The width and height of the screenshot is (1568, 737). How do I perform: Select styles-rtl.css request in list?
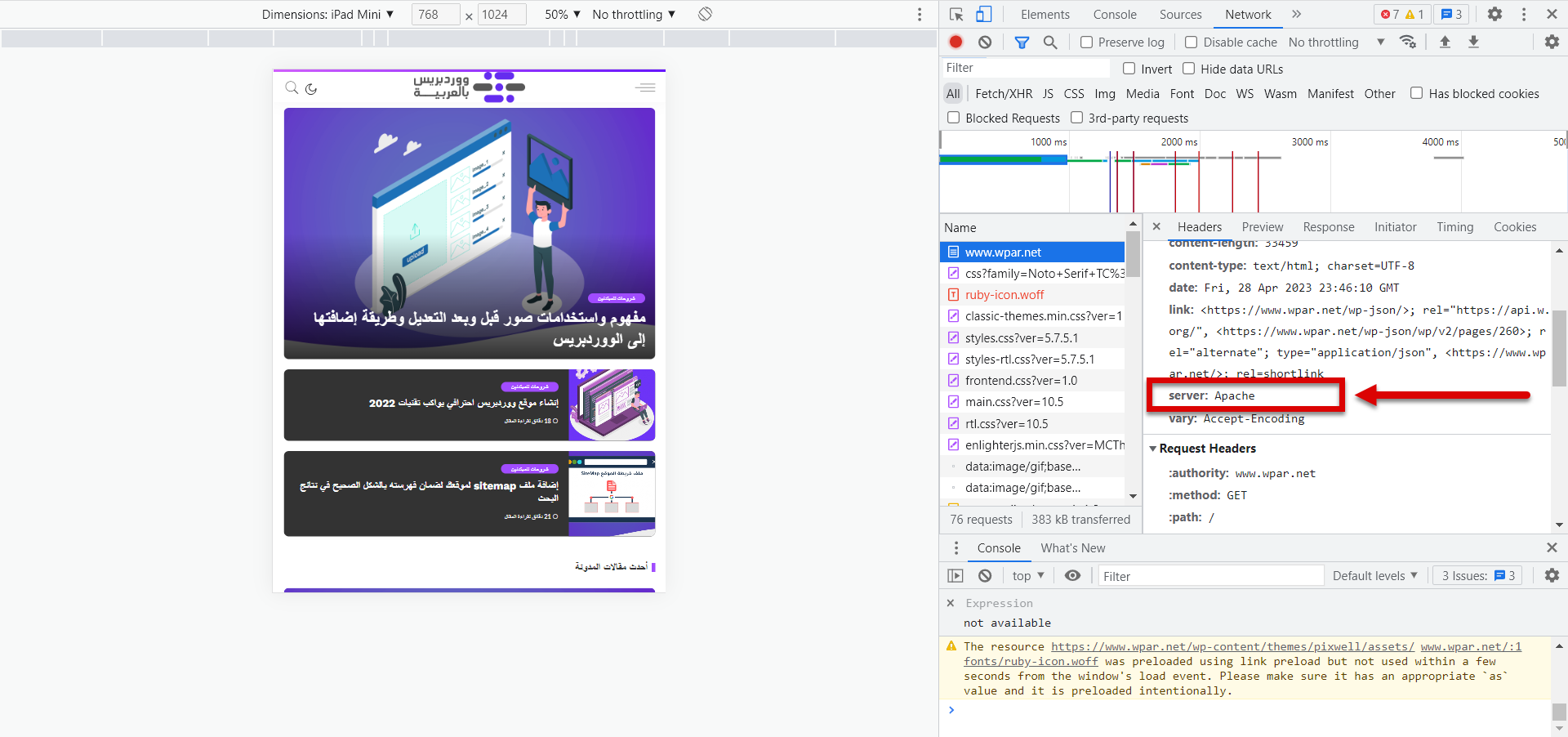[x=1029, y=360]
